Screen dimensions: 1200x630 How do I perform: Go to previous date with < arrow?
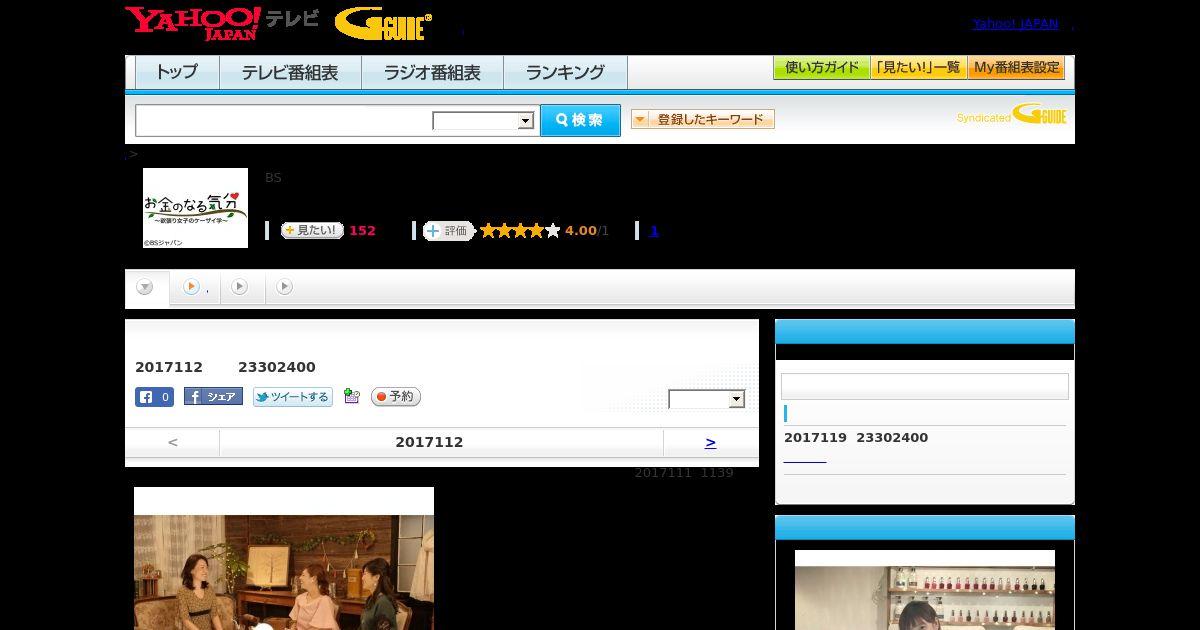click(173, 442)
